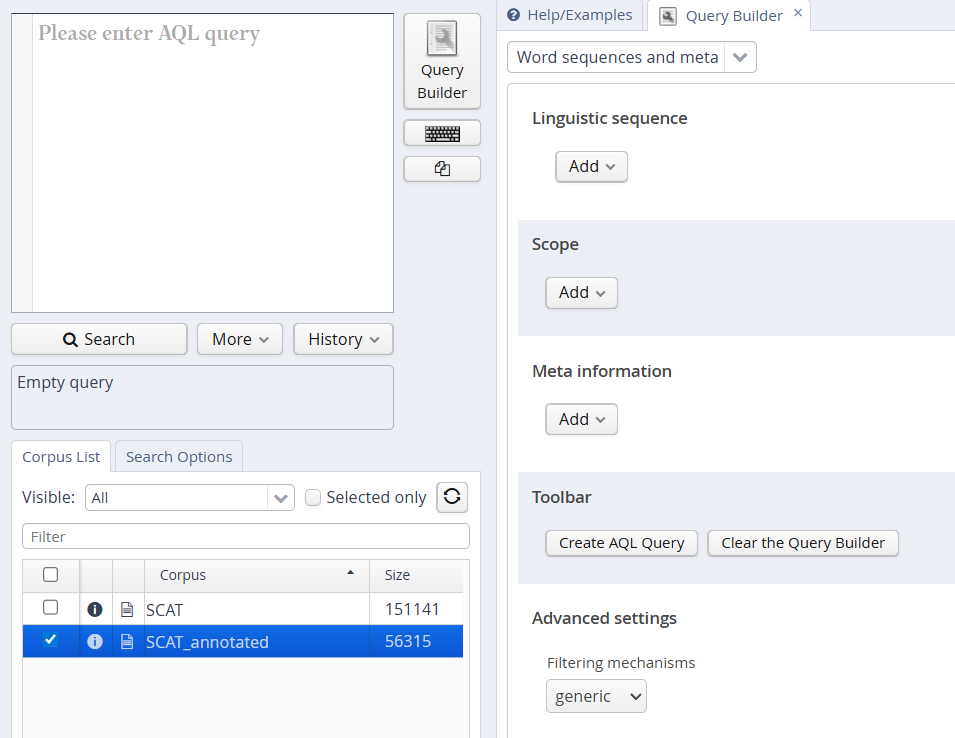Open document browser for SCAT_annotated corpus
This screenshot has height=738, width=955.
click(x=127, y=642)
